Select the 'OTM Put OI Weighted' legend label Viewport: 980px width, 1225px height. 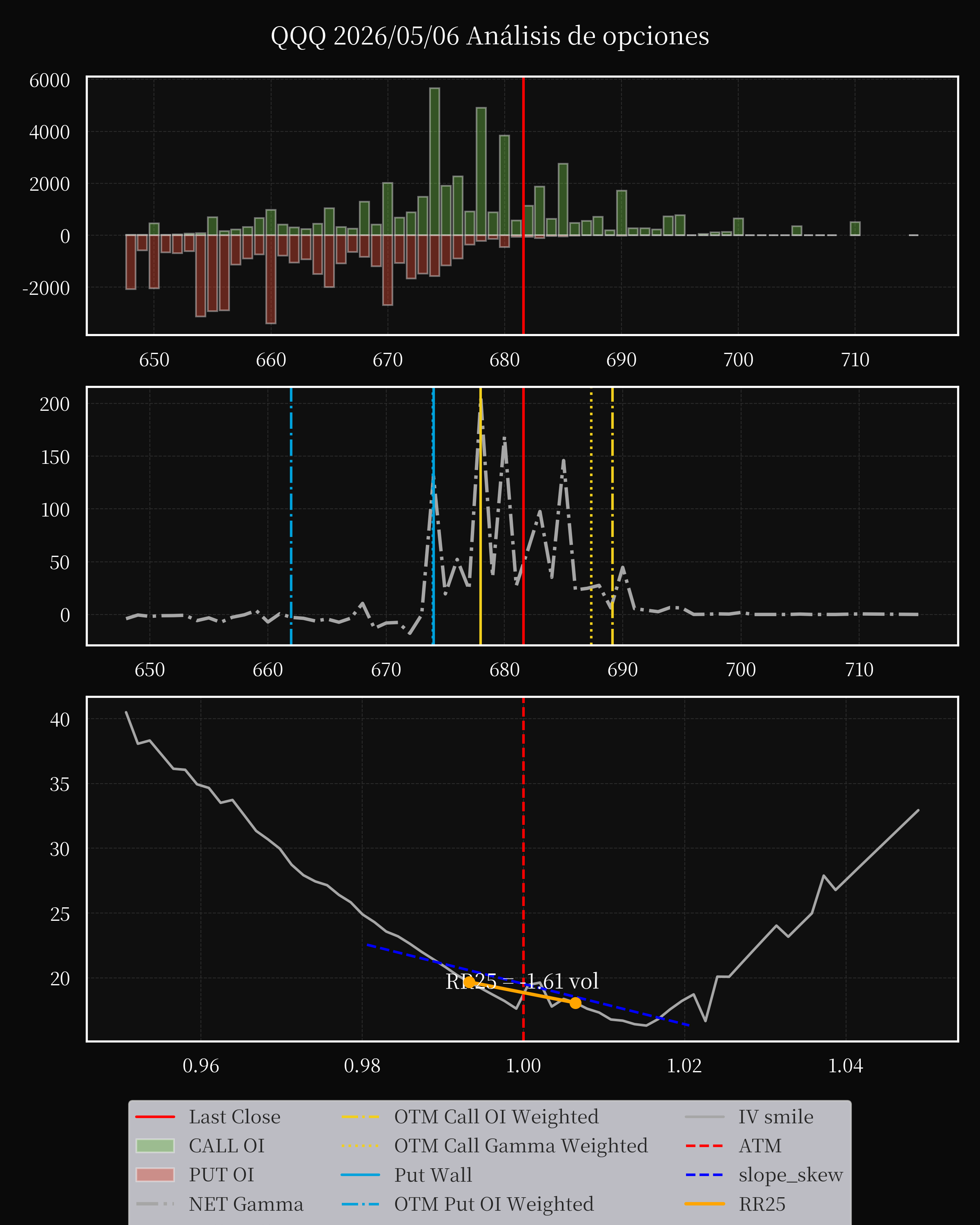click(x=494, y=1204)
